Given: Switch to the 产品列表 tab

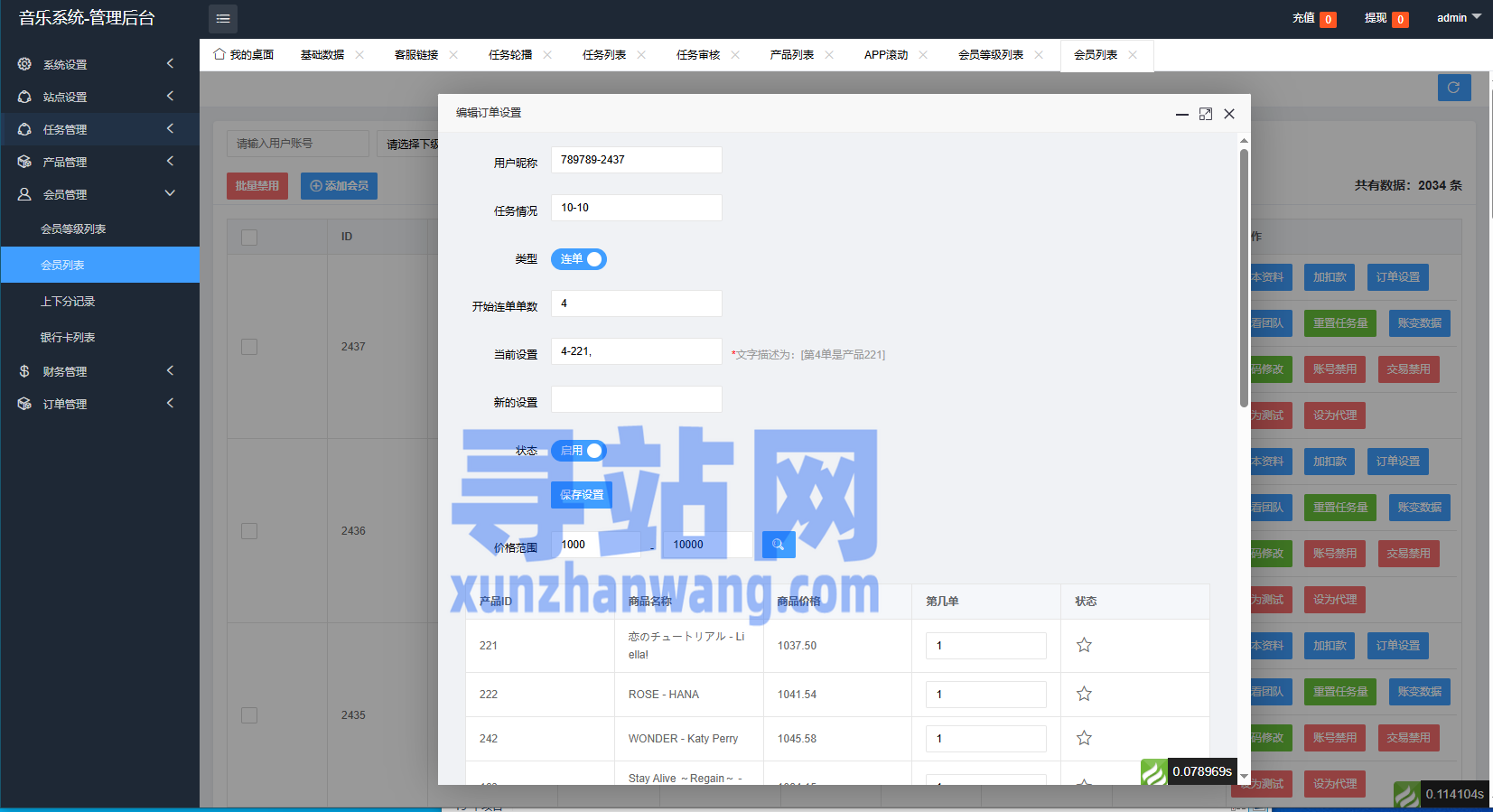Looking at the screenshot, I should coord(792,55).
